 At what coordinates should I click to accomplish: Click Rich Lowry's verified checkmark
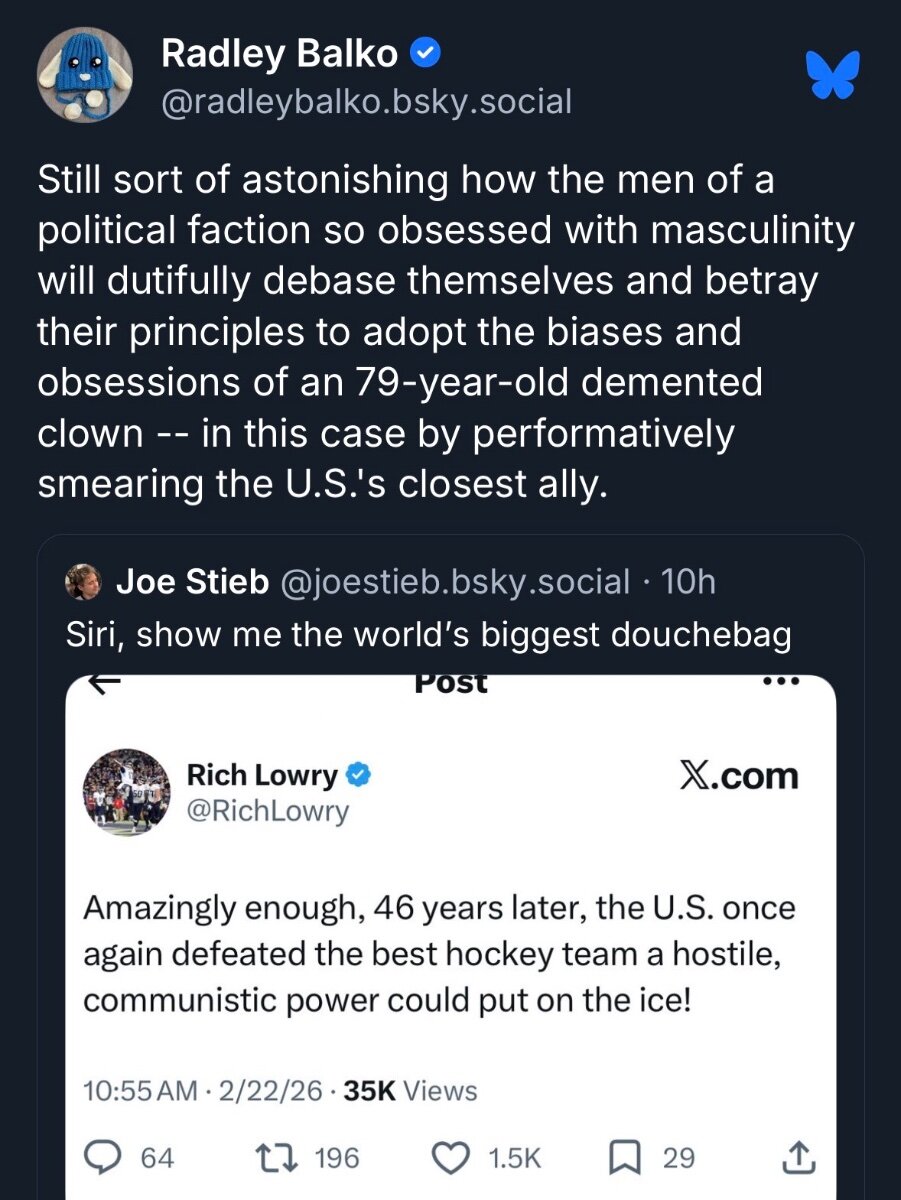359,775
